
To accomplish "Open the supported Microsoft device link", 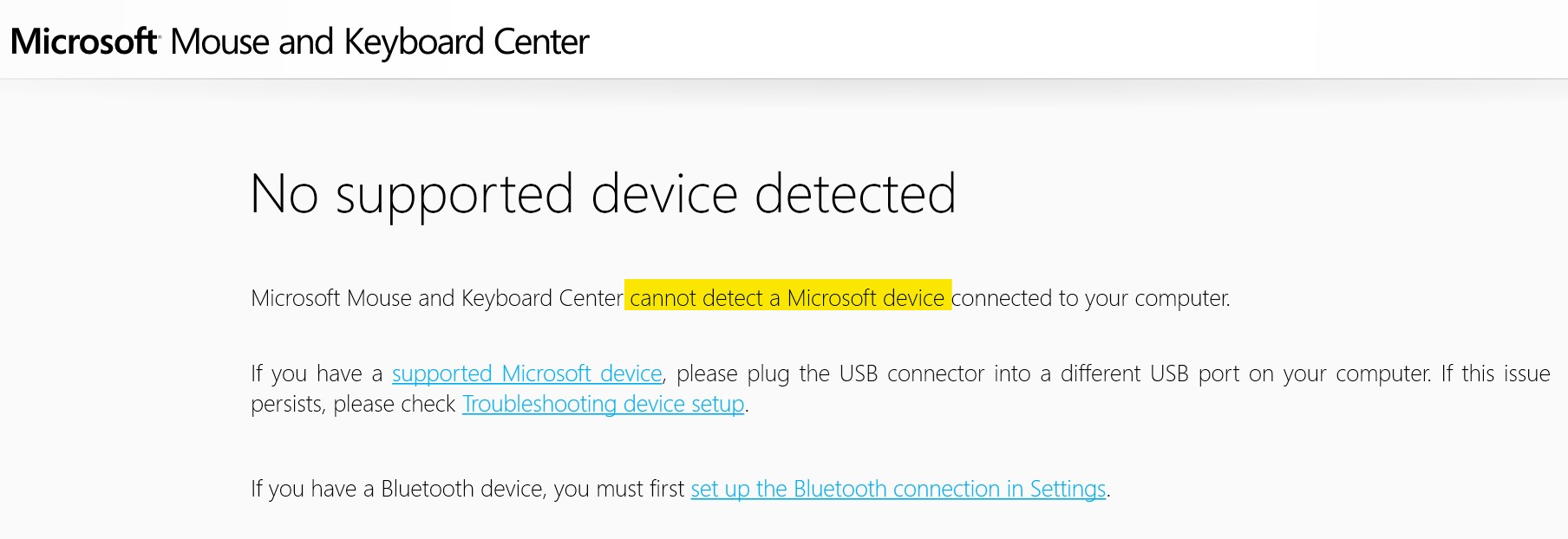I will [x=526, y=373].
